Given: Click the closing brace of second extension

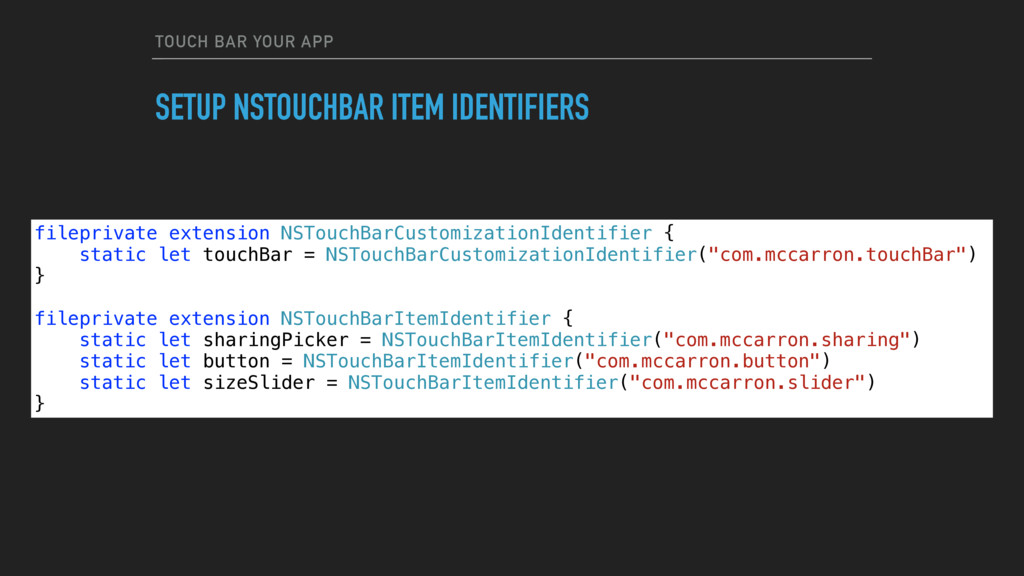Looking at the screenshot, I should (x=39, y=404).
